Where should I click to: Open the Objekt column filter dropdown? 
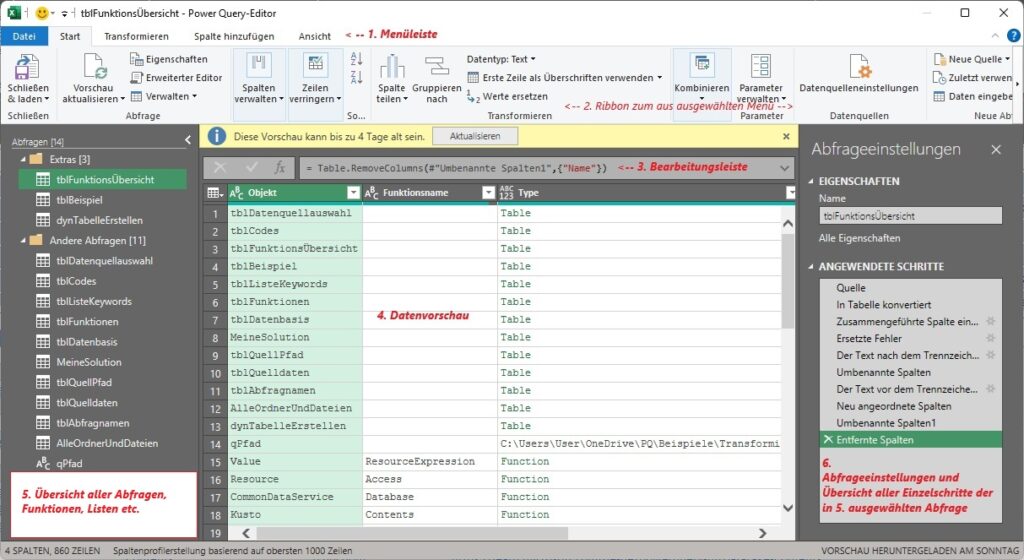[x=353, y=193]
